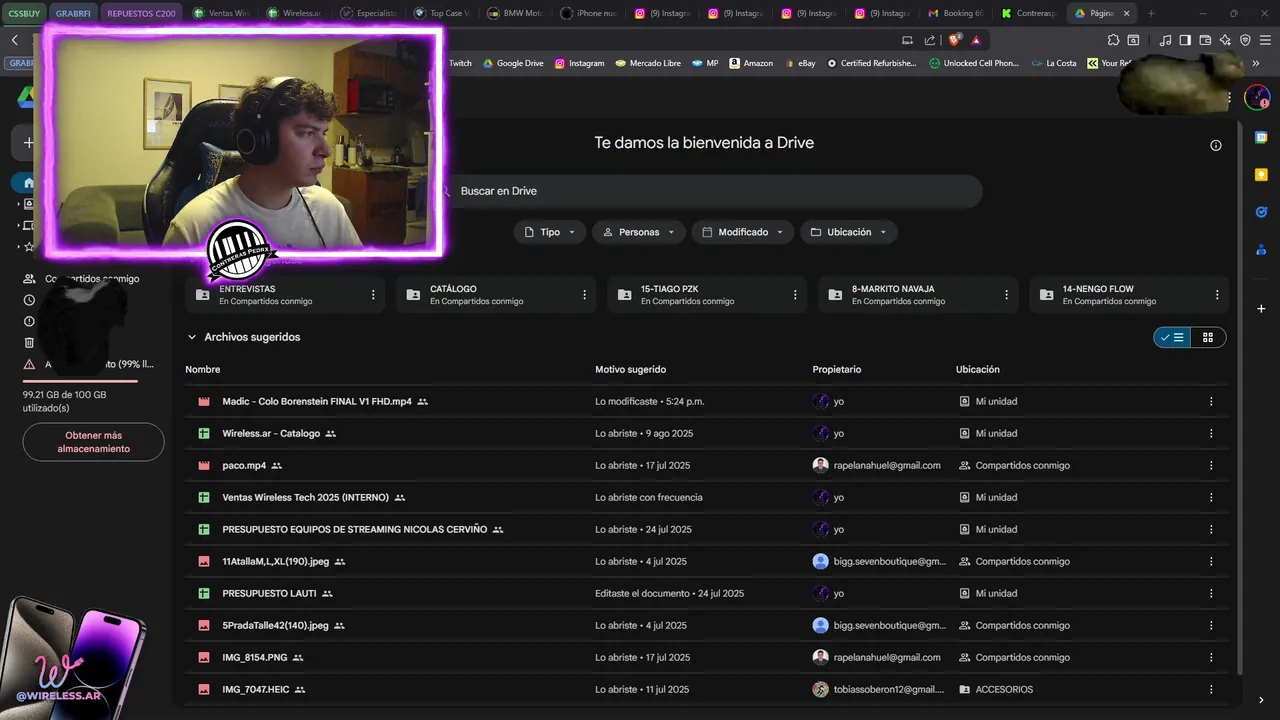Click the info icon beside welcome heading

pyautogui.click(x=1216, y=145)
